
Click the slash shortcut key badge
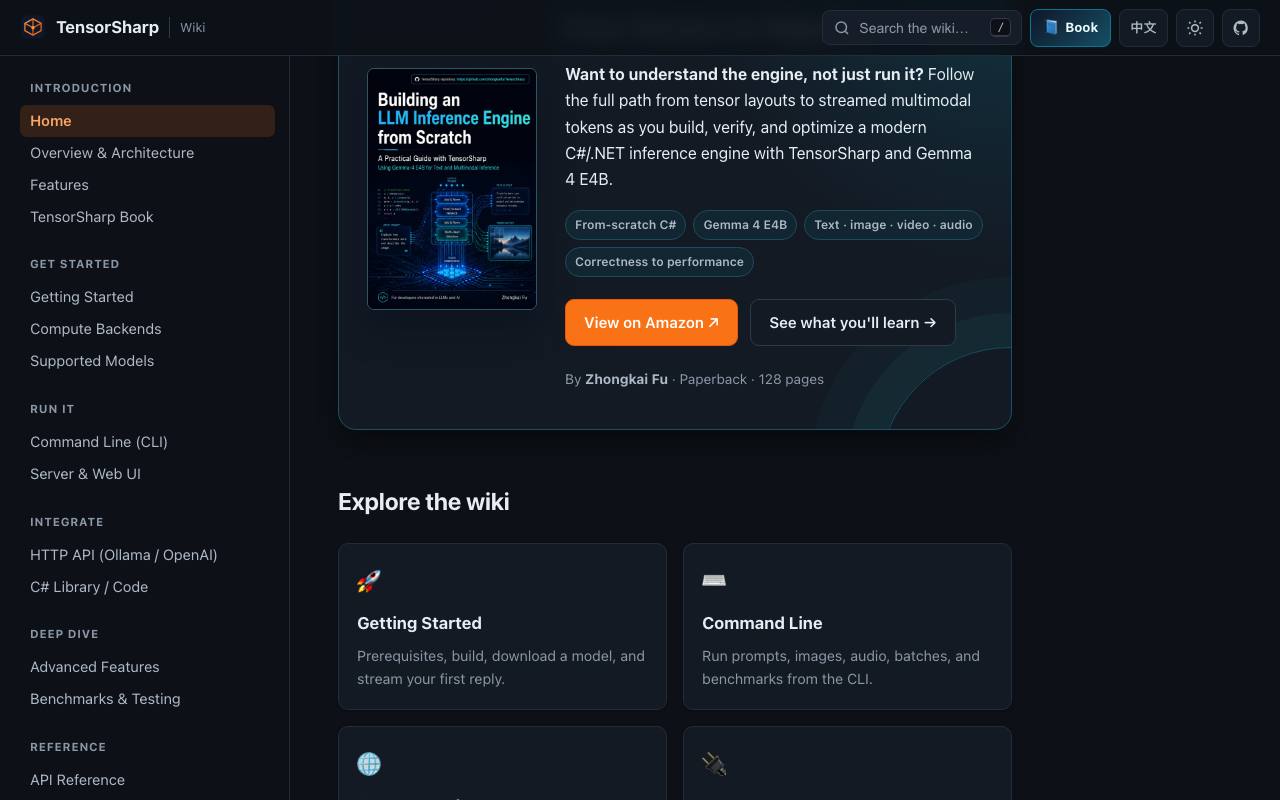pyautogui.click(x=1000, y=28)
